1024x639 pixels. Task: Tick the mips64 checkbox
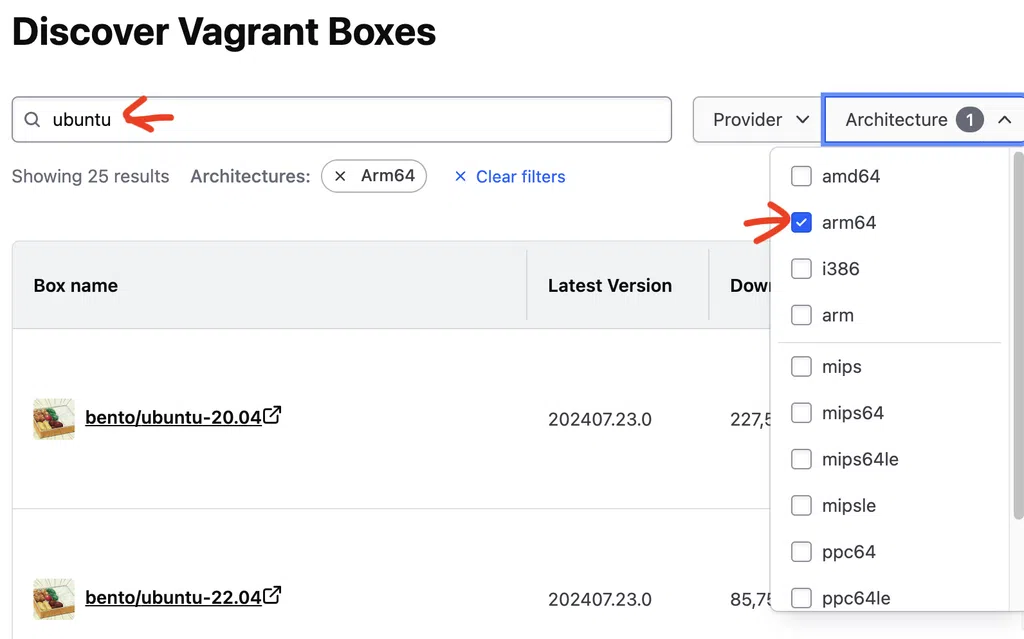point(801,413)
